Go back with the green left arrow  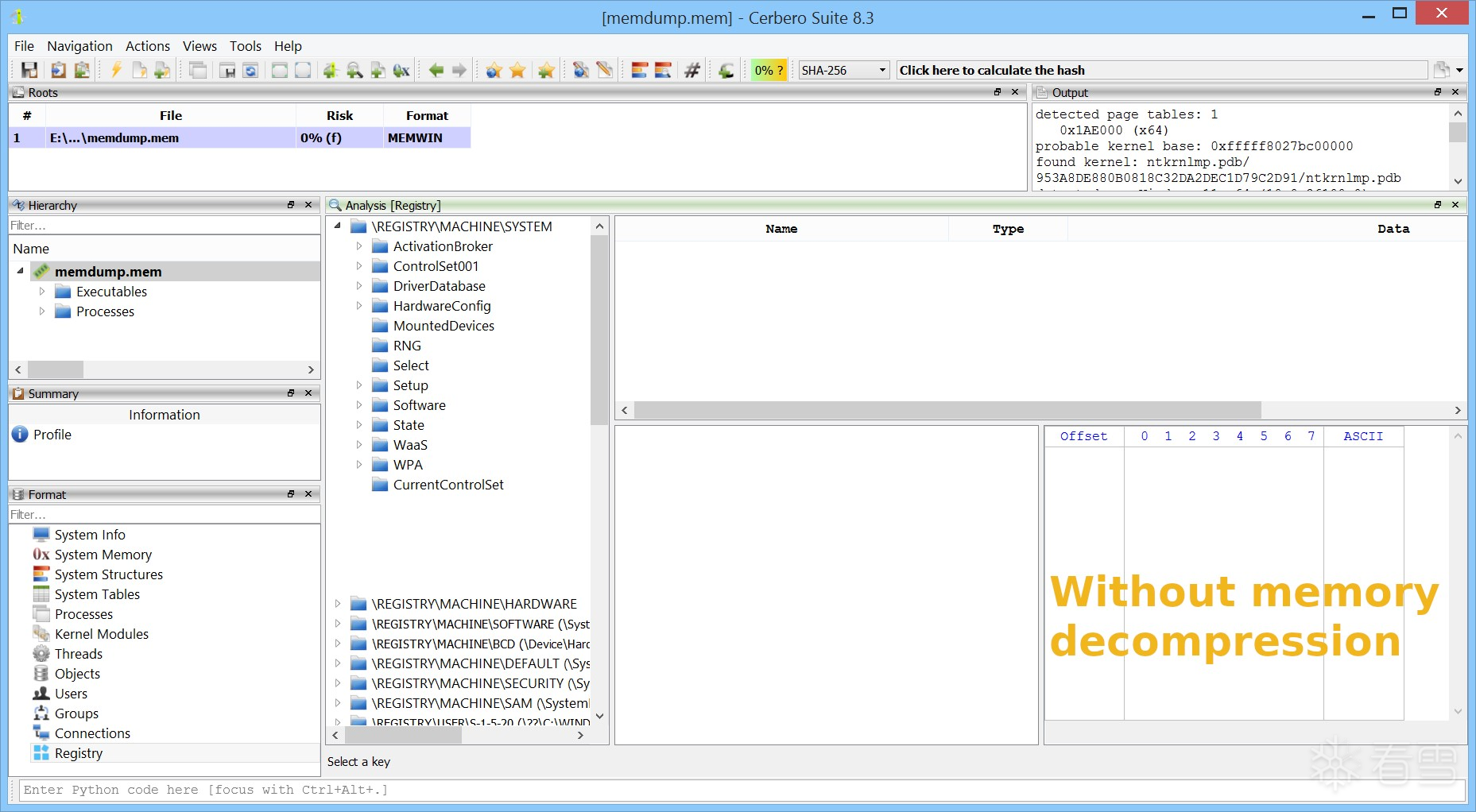click(436, 70)
